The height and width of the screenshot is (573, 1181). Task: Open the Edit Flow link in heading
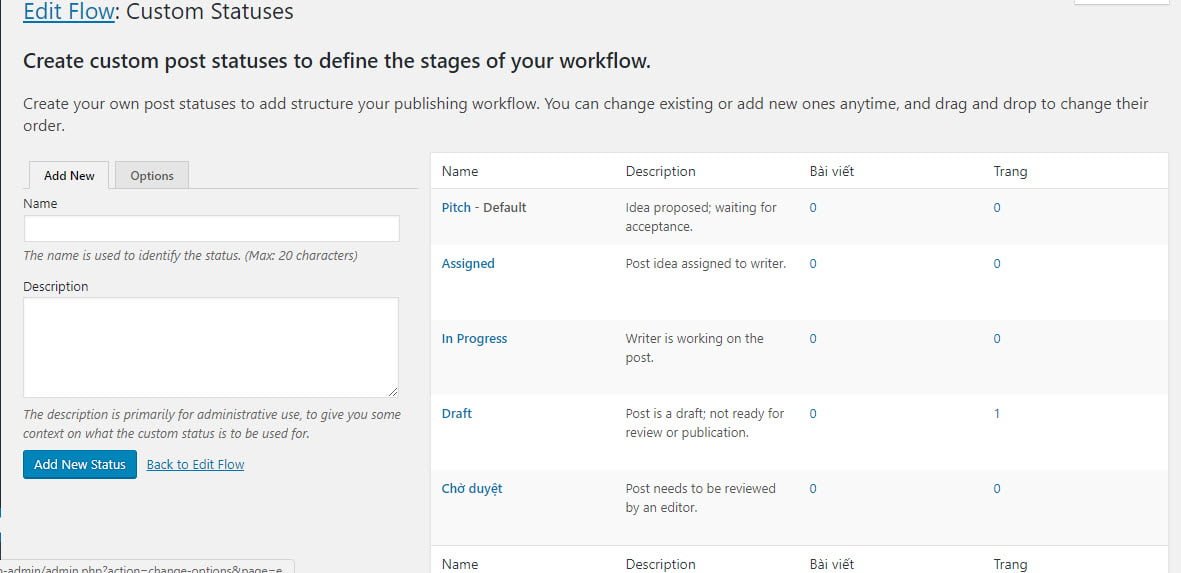point(68,12)
